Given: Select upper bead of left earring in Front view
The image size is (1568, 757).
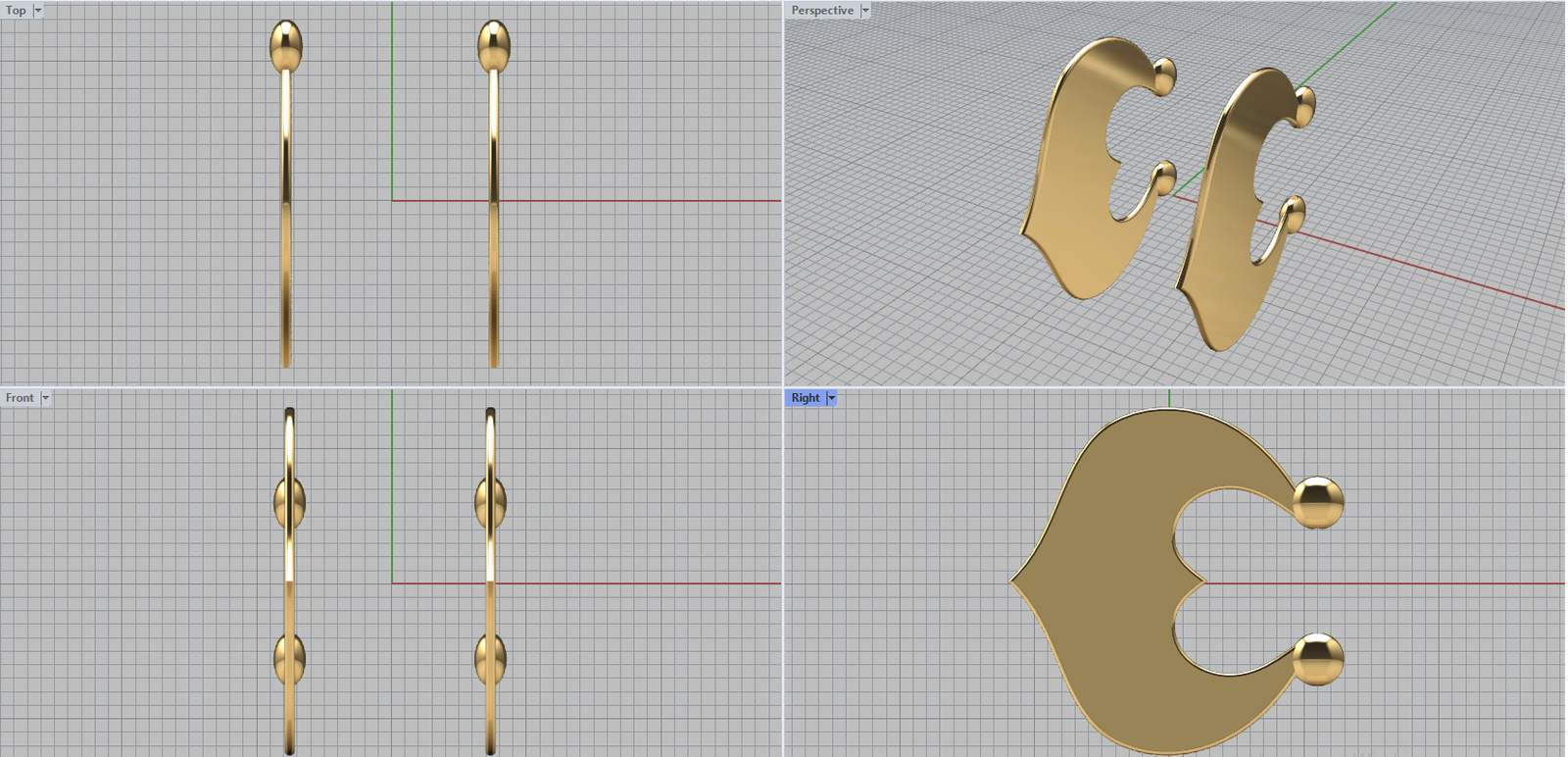Looking at the screenshot, I should [x=289, y=501].
